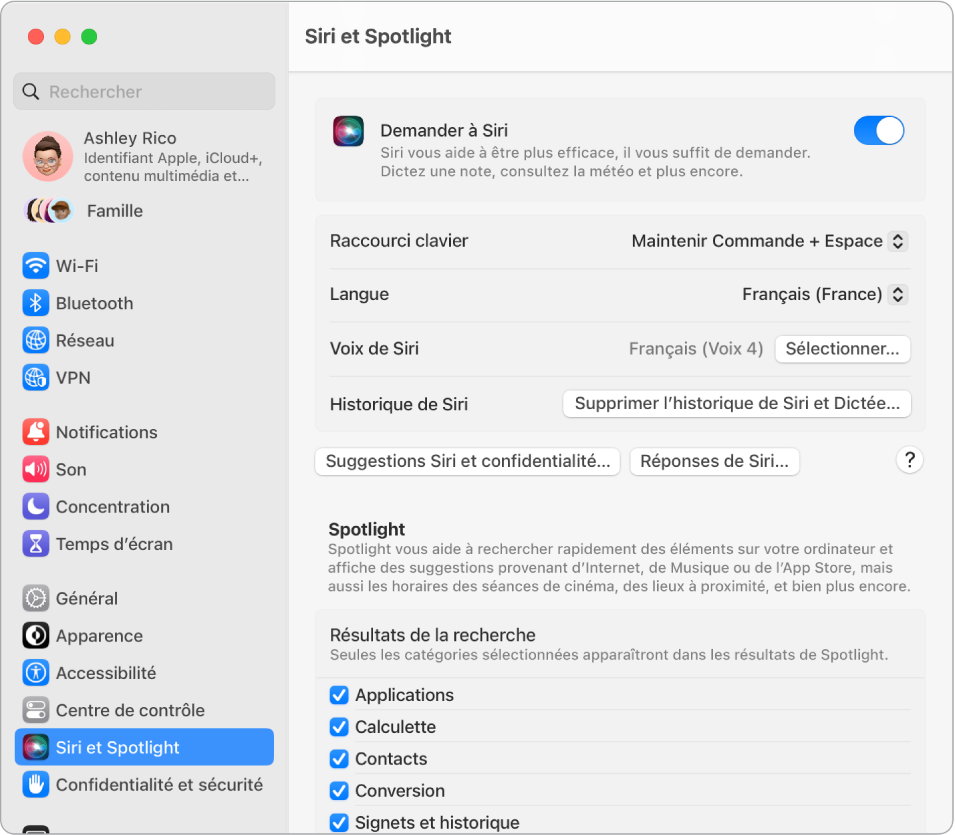Click Supprimer l'historique de Siri et Dictée

coord(737,404)
